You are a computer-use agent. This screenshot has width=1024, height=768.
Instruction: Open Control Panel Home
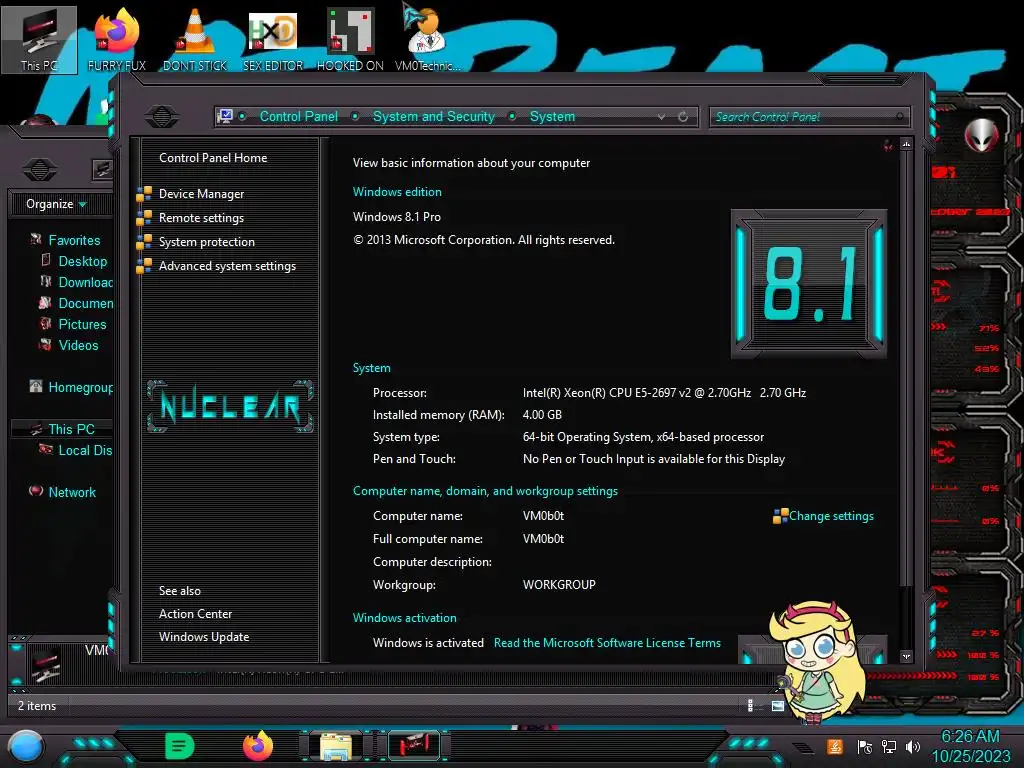(213, 158)
